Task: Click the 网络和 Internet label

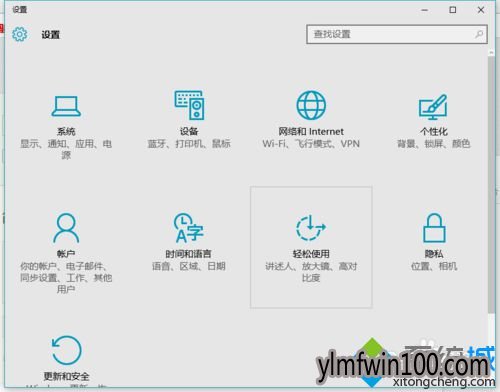Action: pos(311,132)
